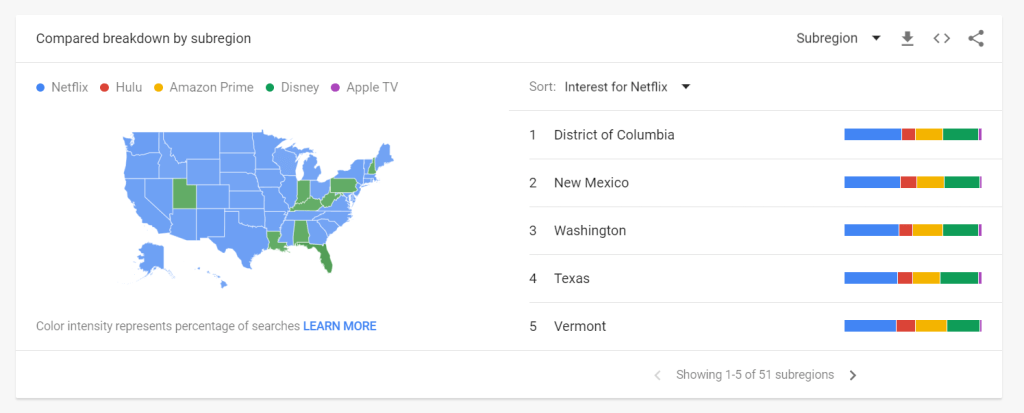Share the compared breakdown chart
Screen dimensions: 1024x413
tap(976, 39)
